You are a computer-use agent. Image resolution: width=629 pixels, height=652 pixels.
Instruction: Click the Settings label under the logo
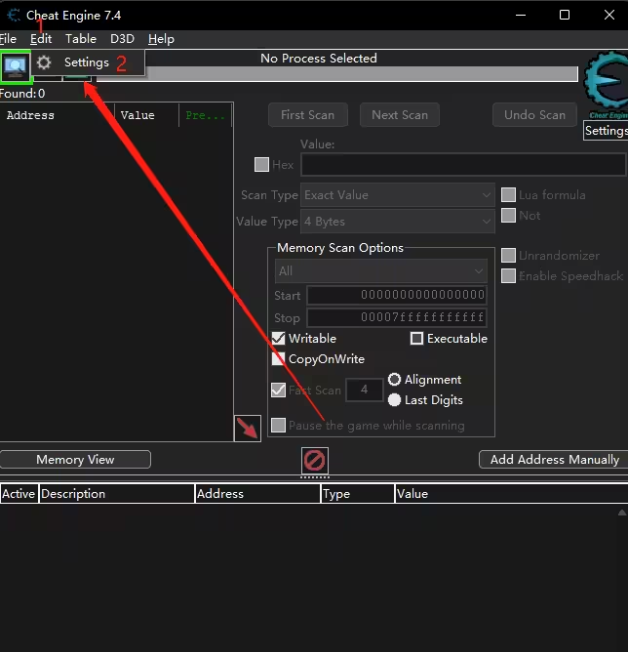pos(606,131)
